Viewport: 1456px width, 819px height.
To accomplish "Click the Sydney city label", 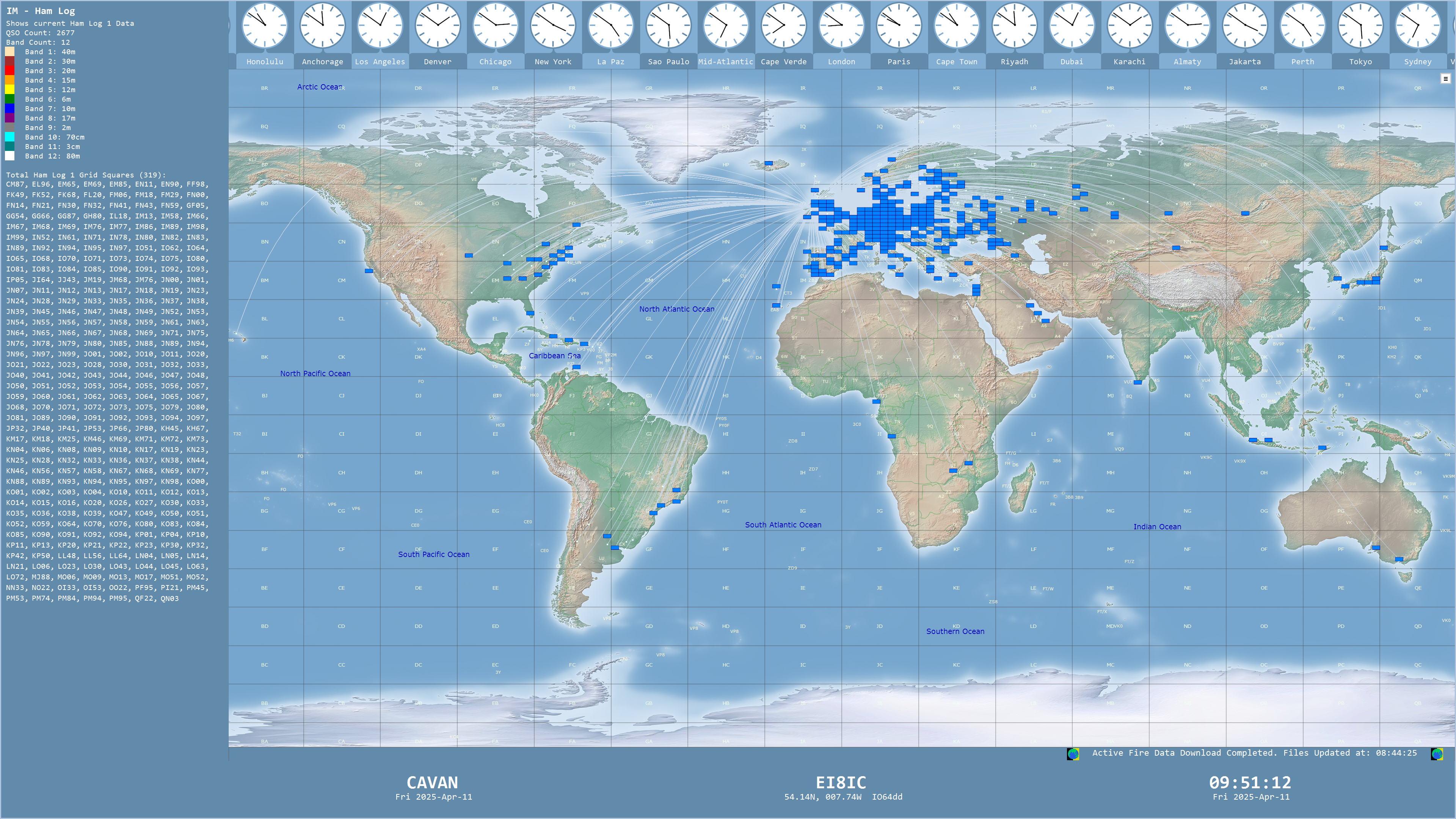I will tap(1418, 61).
